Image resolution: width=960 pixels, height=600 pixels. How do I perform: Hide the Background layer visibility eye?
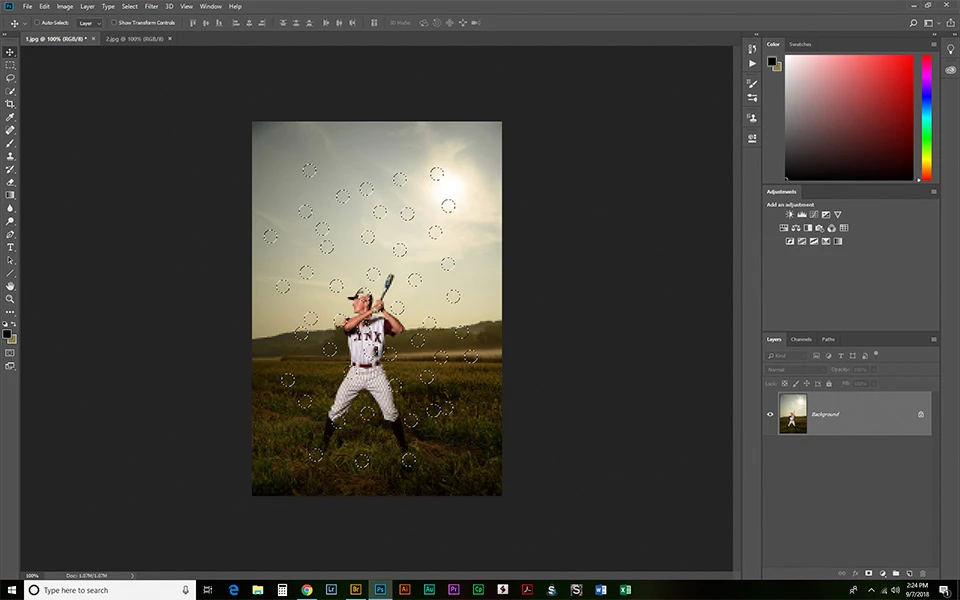(x=770, y=414)
